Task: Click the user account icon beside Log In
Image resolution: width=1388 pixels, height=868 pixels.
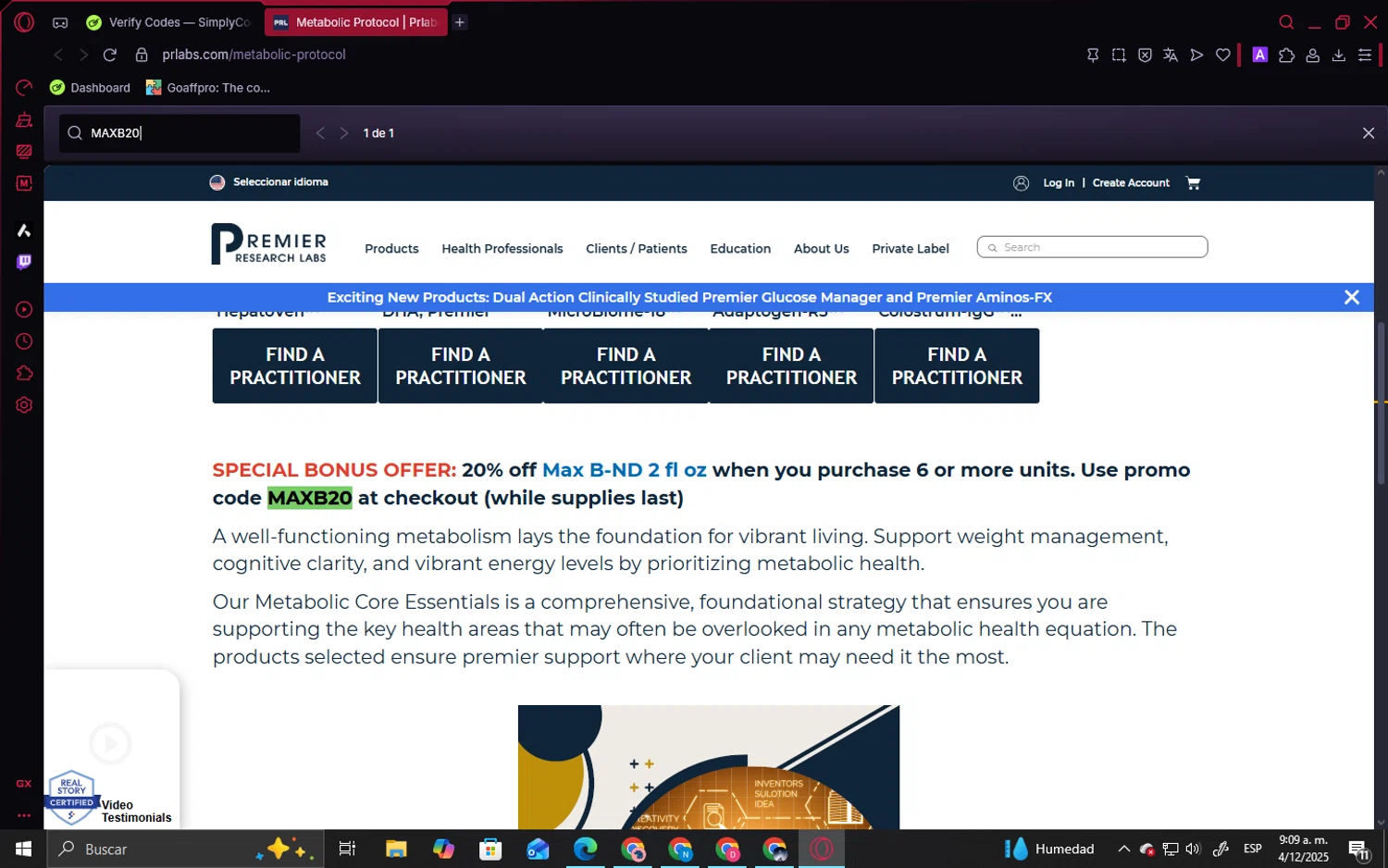Action: tap(1021, 183)
